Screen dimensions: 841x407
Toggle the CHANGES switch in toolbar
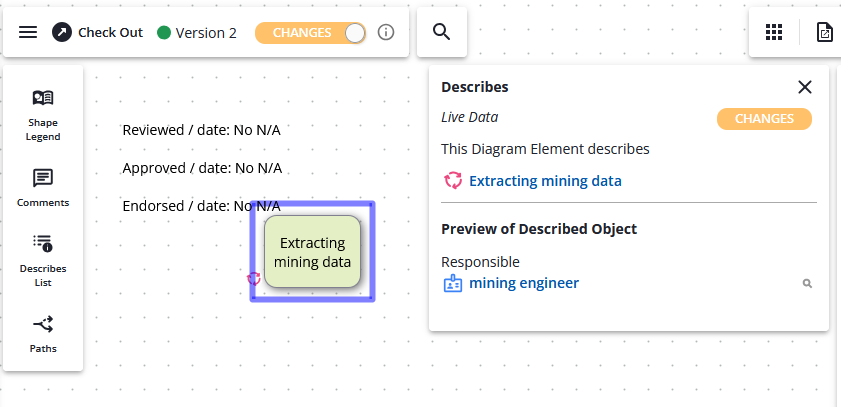tap(311, 32)
